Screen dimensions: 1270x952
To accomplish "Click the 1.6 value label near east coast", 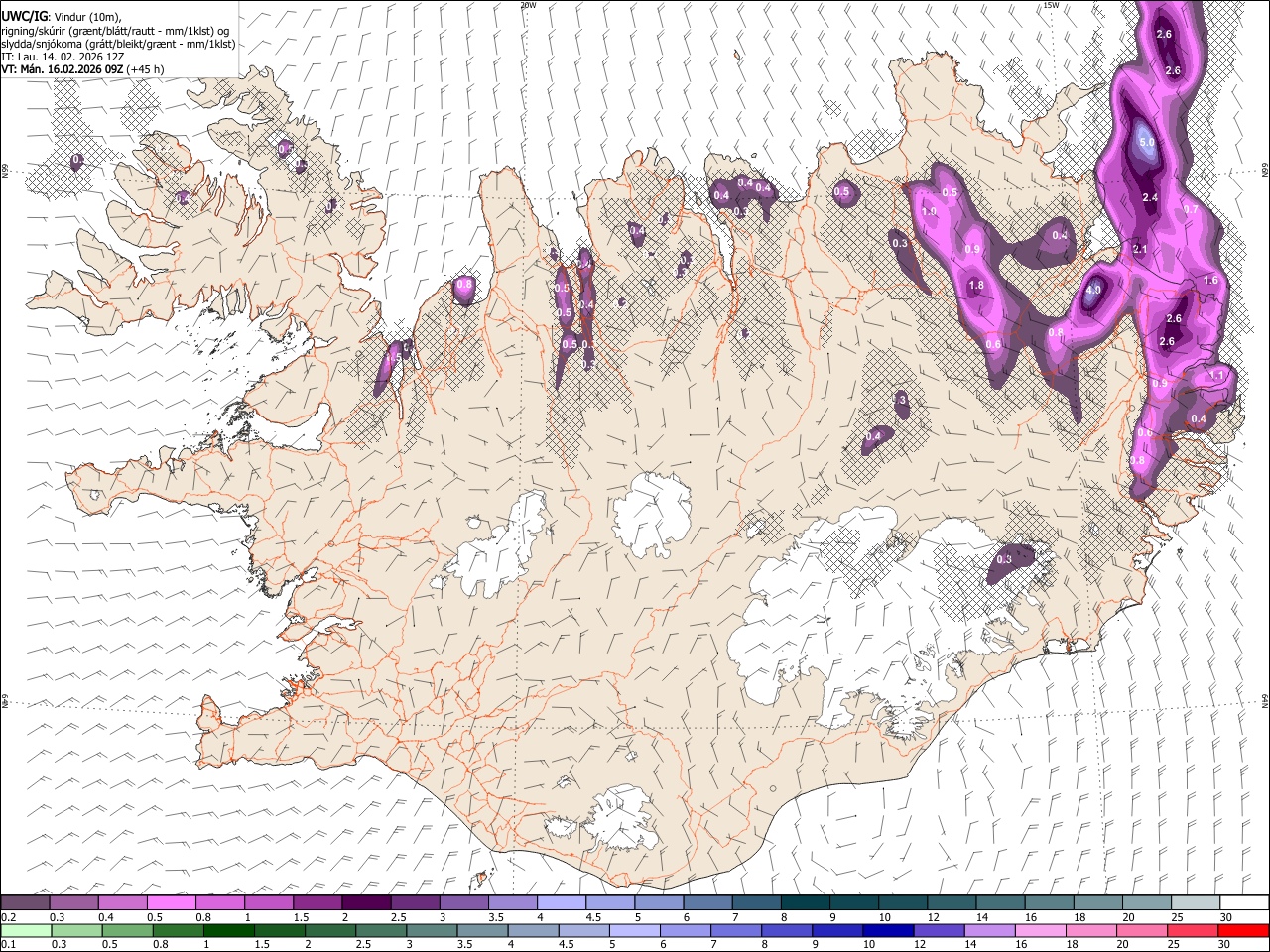I will (x=1210, y=281).
